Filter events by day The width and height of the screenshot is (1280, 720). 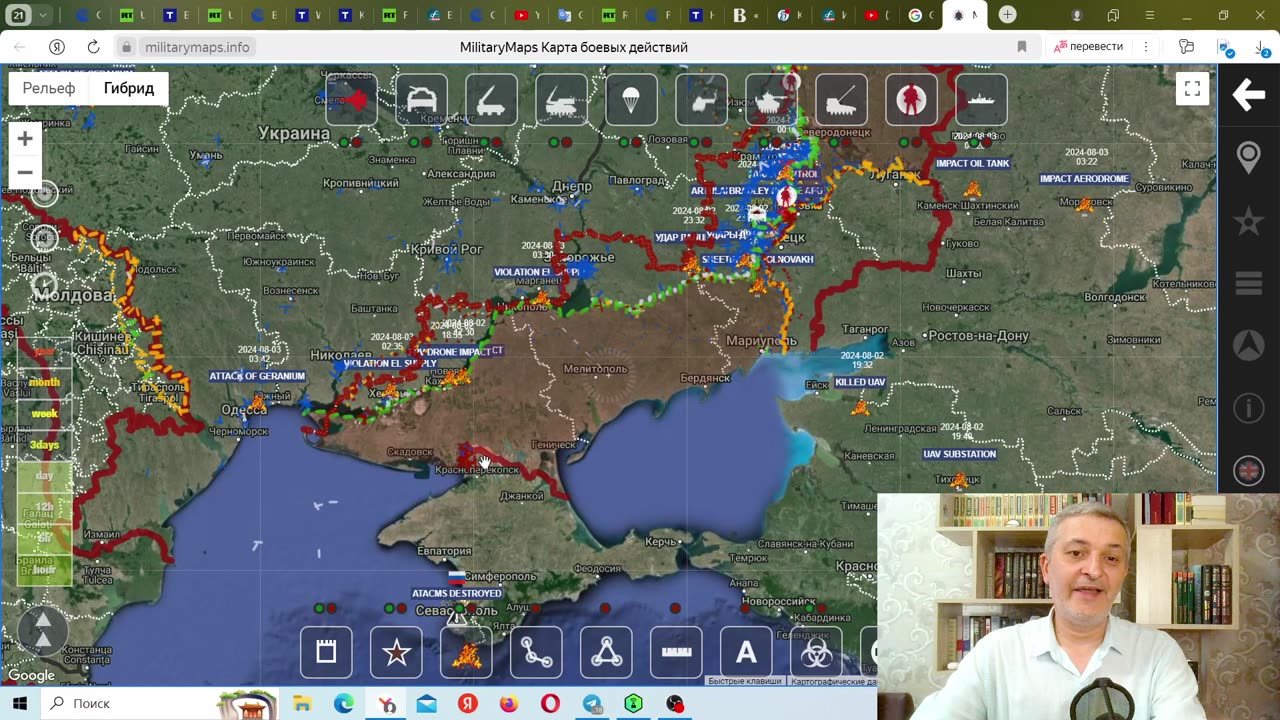(44, 476)
